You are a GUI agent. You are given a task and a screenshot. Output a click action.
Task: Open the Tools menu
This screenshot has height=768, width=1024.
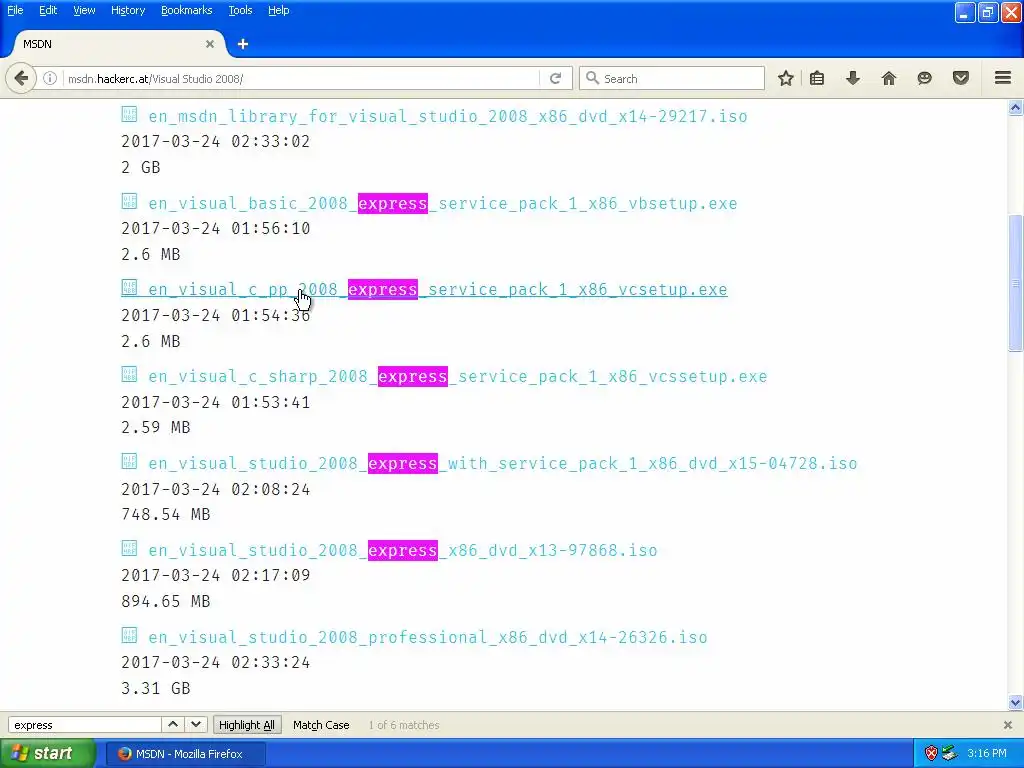pos(240,10)
